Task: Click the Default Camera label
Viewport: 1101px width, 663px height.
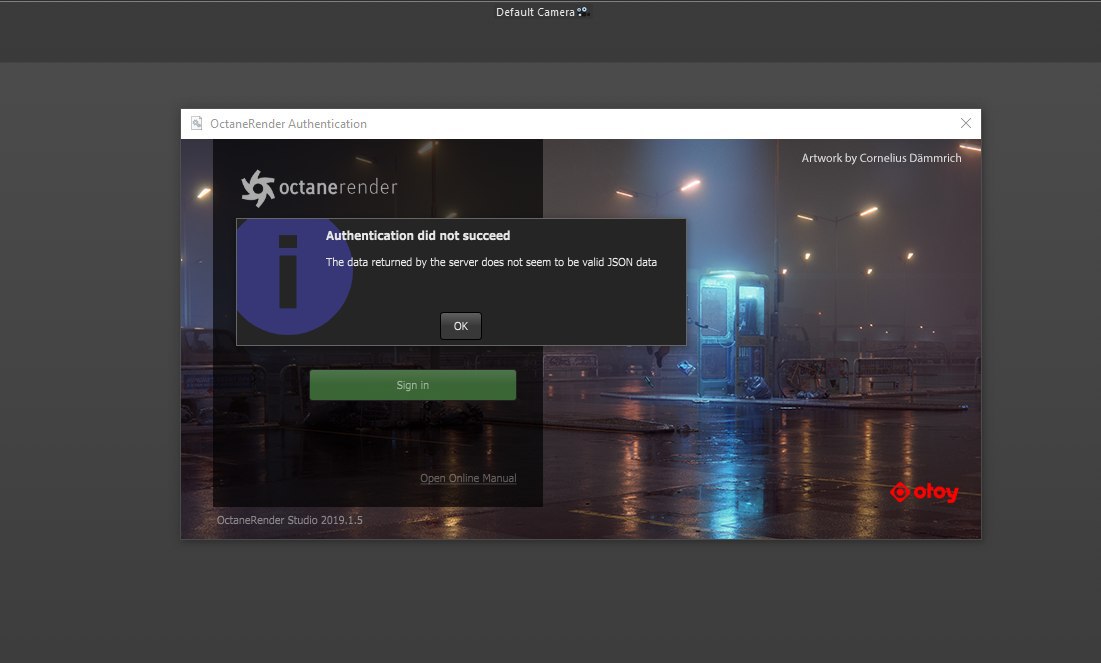Action: click(535, 12)
